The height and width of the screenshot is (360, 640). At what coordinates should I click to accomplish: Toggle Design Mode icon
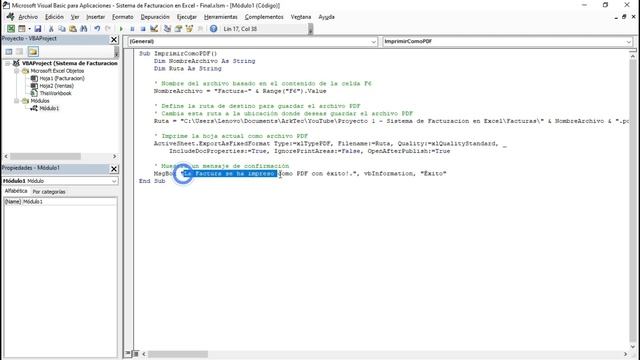154,29
